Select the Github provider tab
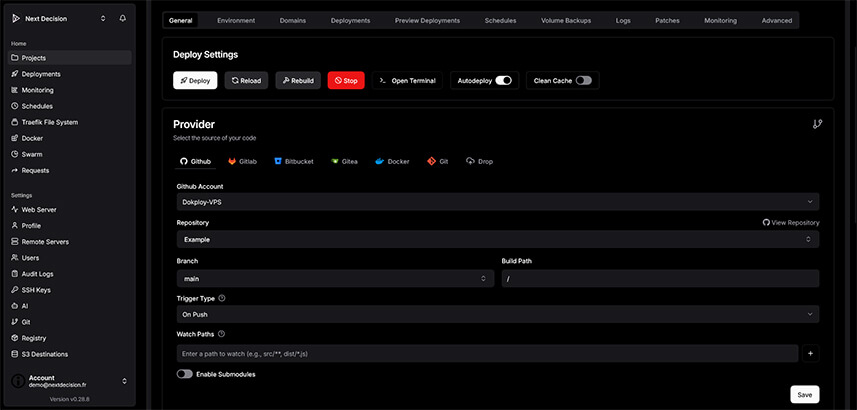The height and width of the screenshot is (410, 857). click(x=196, y=161)
